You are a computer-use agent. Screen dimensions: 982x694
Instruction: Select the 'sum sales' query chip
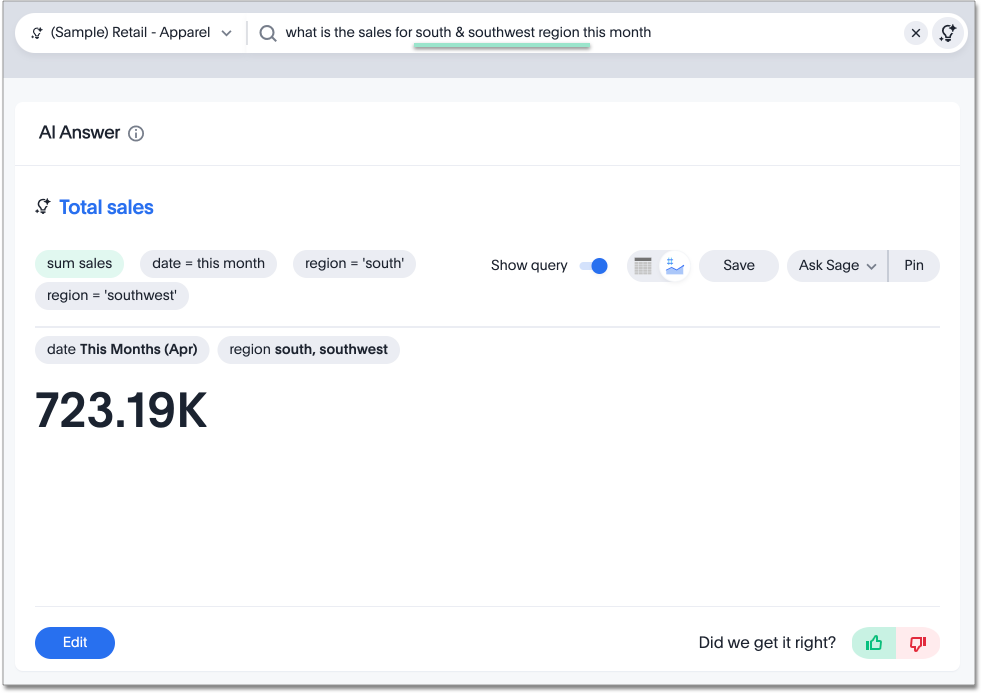coord(79,264)
